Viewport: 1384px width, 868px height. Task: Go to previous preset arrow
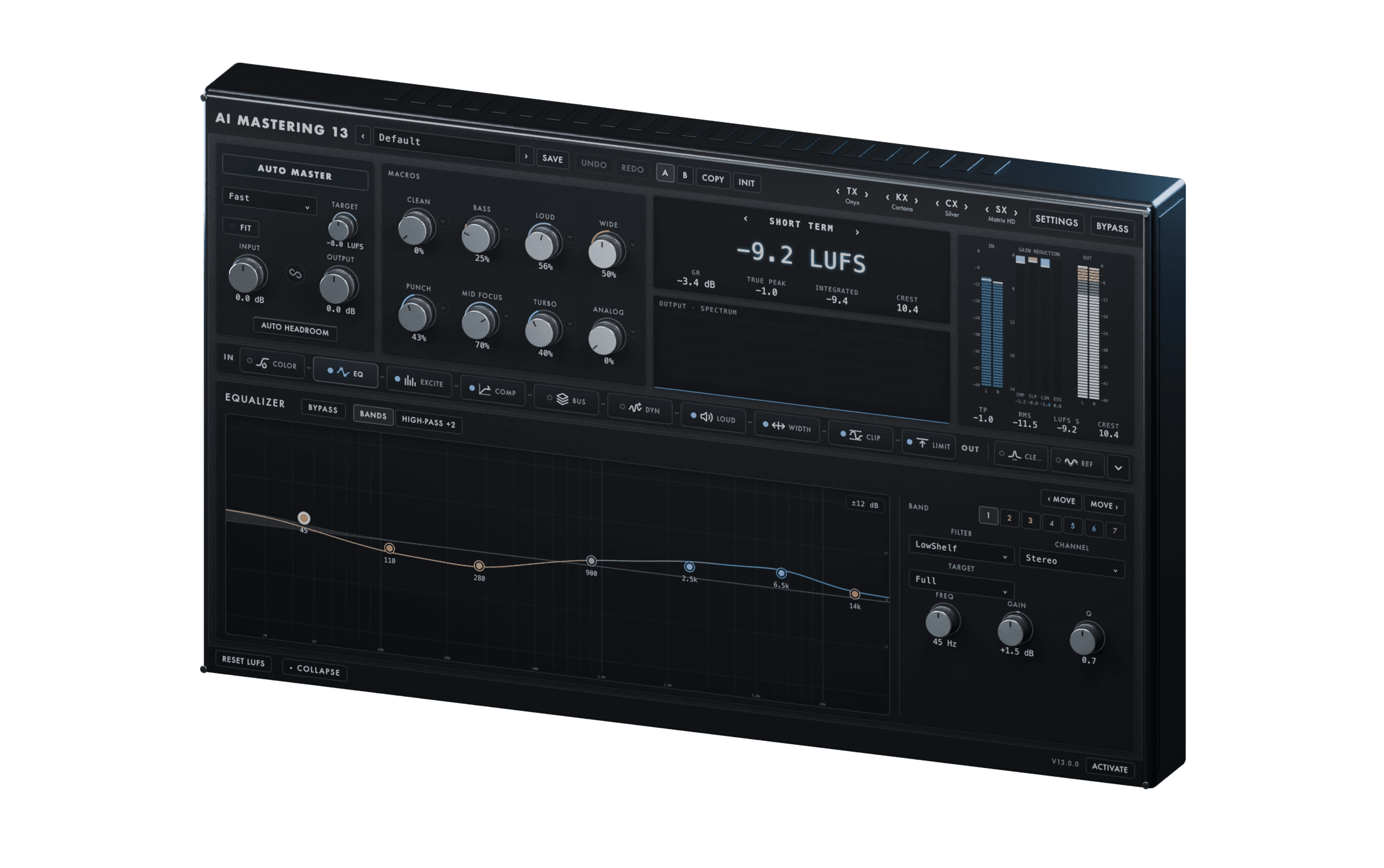pos(363,136)
